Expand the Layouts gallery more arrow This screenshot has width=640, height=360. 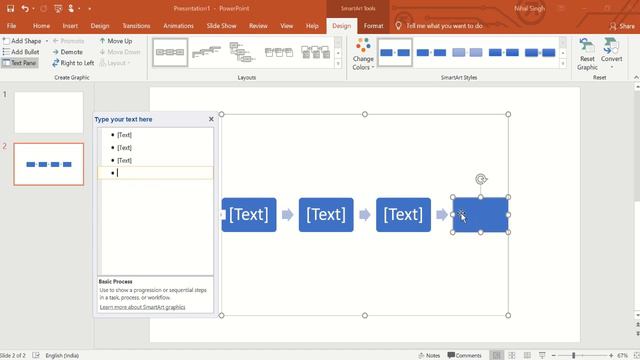338,64
